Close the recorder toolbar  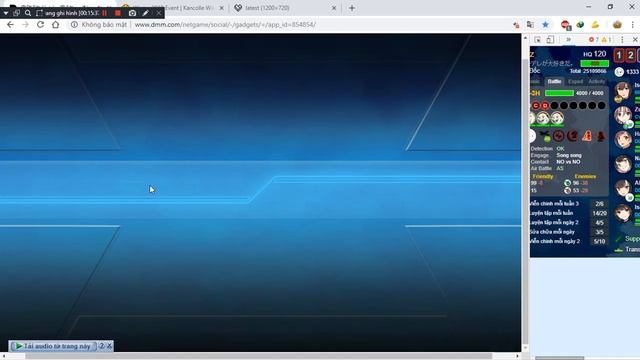pos(159,13)
